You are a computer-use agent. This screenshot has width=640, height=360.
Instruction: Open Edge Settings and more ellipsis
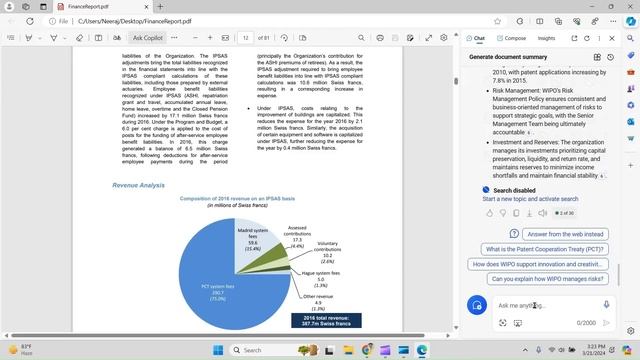pos(613,21)
